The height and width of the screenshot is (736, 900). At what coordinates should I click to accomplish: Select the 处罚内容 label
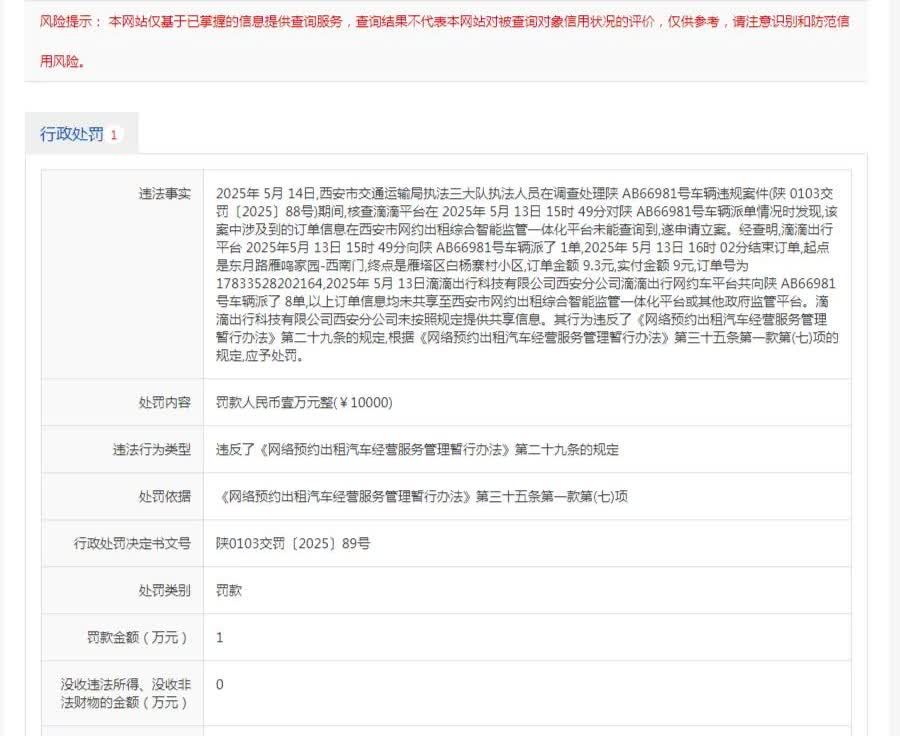tap(164, 402)
